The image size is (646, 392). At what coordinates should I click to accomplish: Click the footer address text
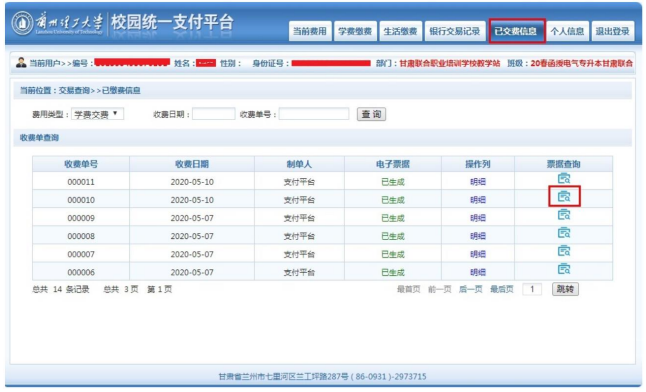pos(323,376)
